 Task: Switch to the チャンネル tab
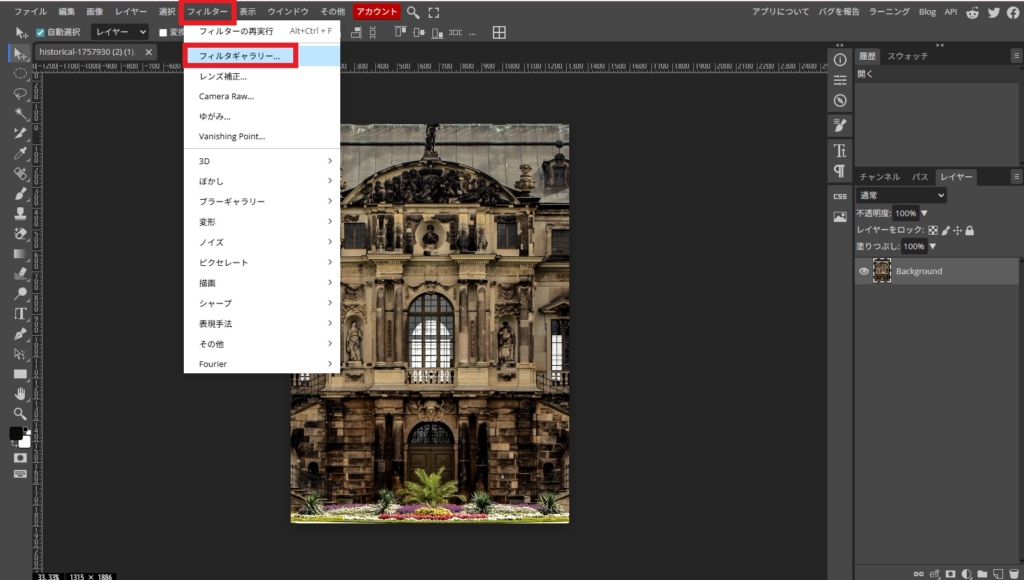(x=879, y=177)
